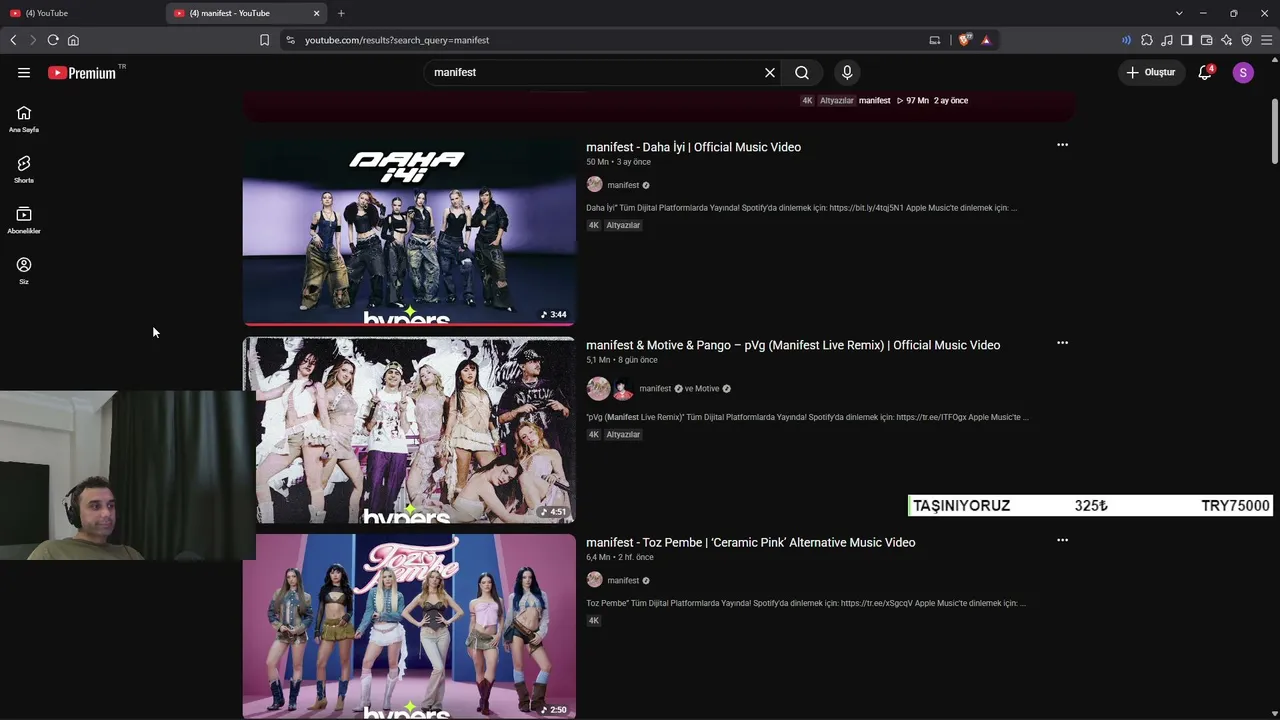Open the account avatar menu
This screenshot has width=1280, height=720.
[1243, 72]
